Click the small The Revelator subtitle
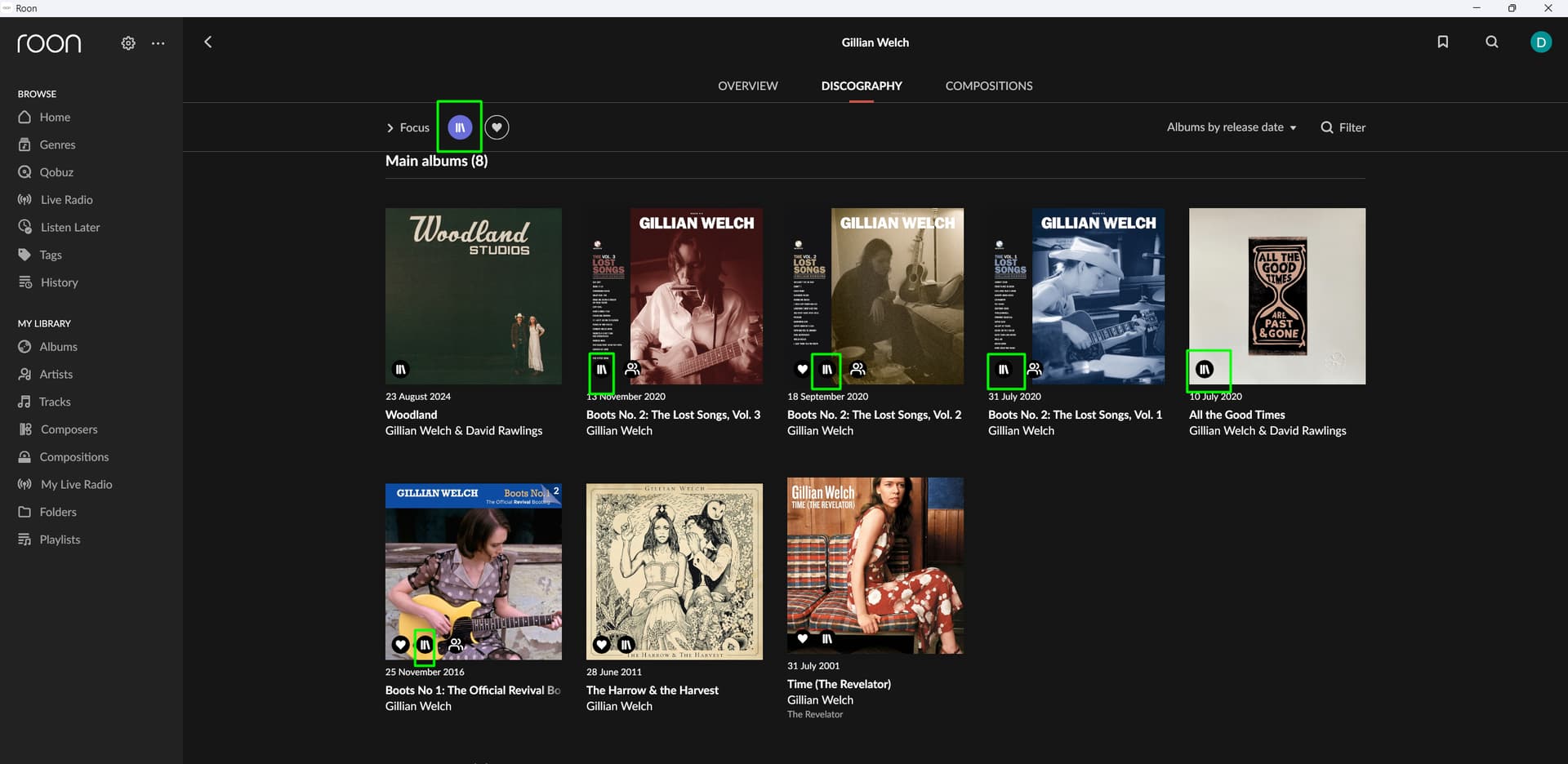The width and height of the screenshot is (1568, 764). point(815,714)
